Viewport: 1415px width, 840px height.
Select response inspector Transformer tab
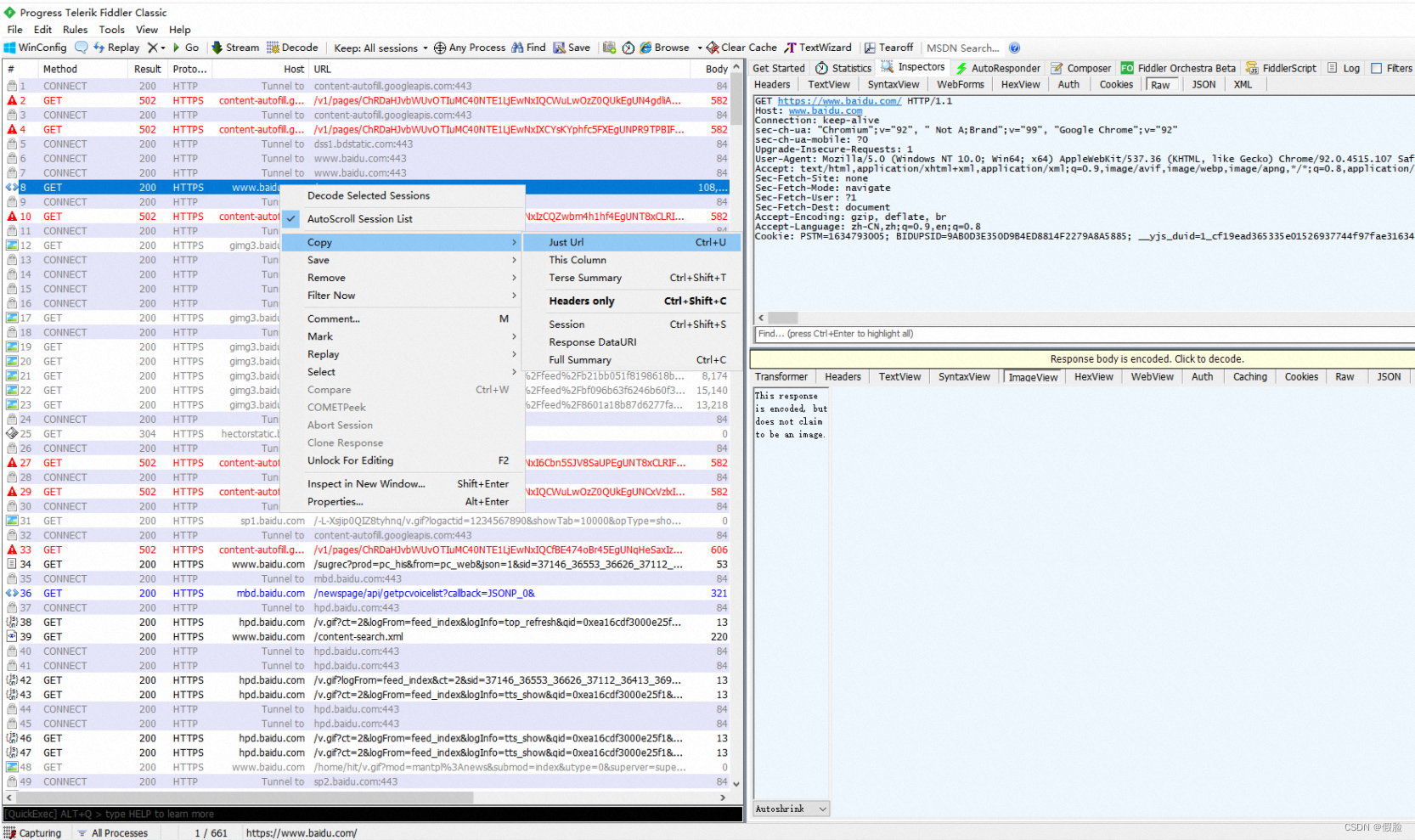pyautogui.click(x=781, y=376)
